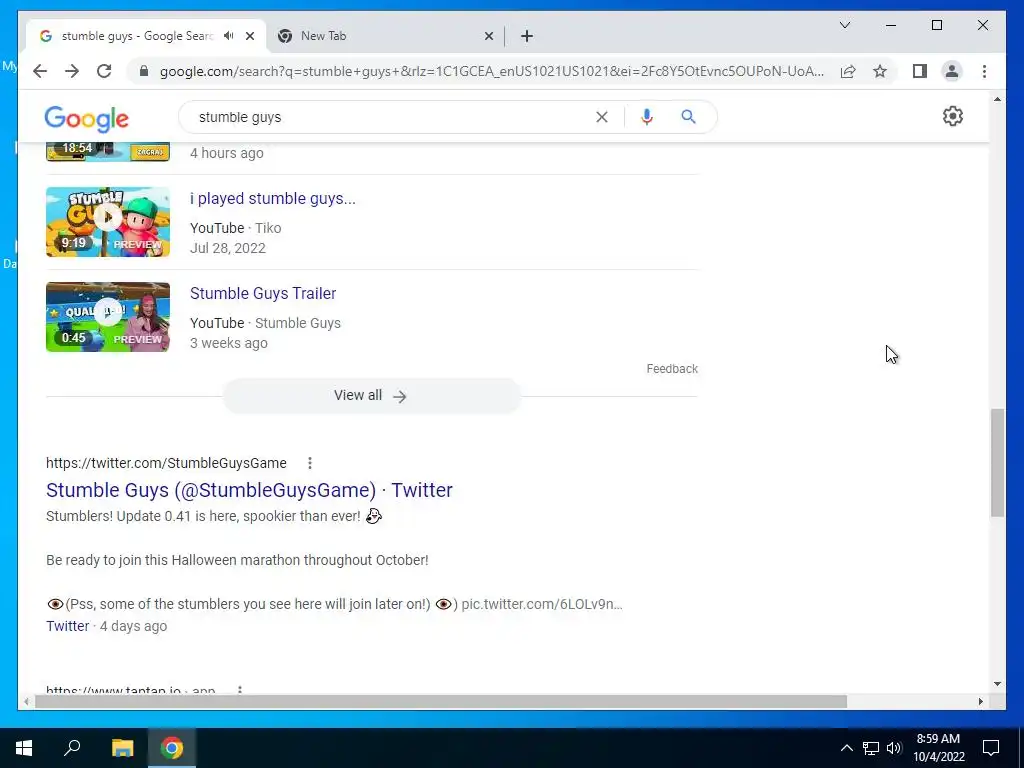
Task: Go back to the previous page
Action: [40, 71]
